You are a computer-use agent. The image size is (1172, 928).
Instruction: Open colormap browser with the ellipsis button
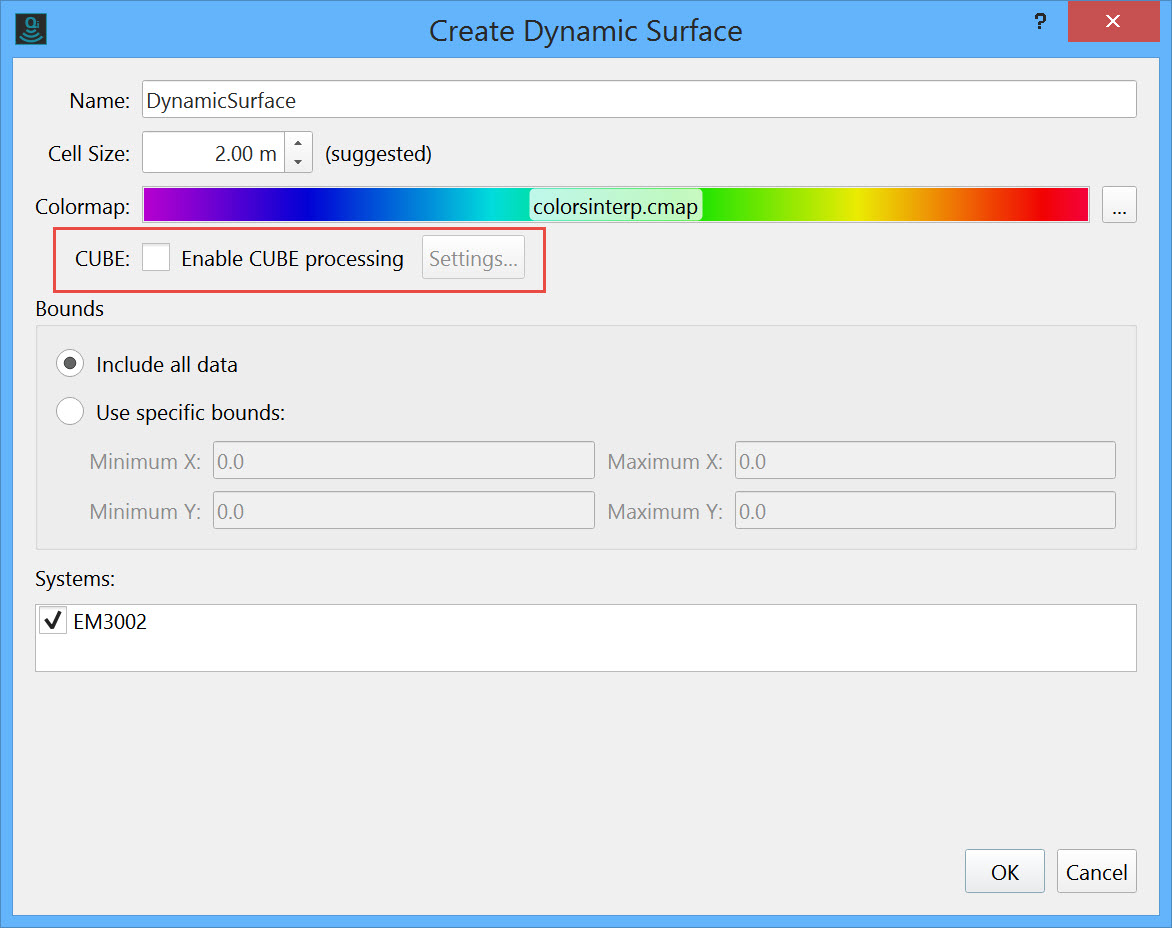[x=1119, y=206]
